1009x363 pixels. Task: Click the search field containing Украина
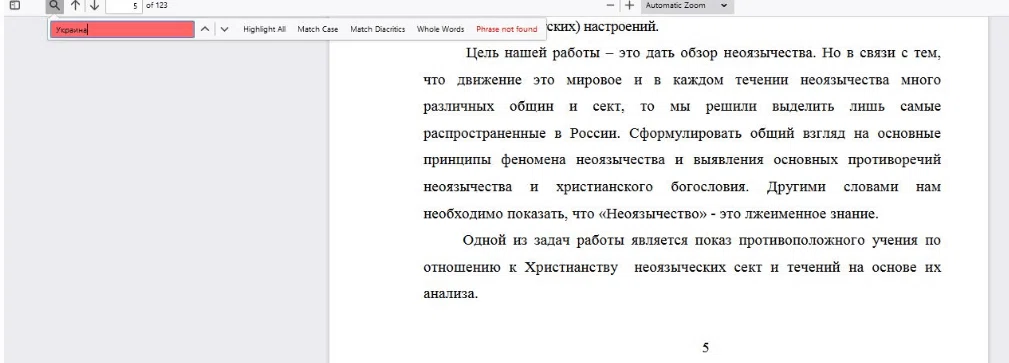point(122,30)
